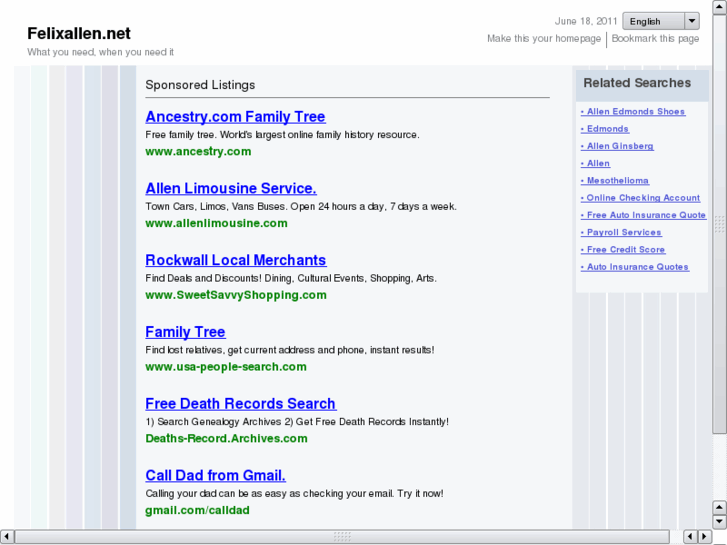The width and height of the screenshot is (727, 545).
Task: Open Call Dad from Gmail listing
Action: 215,475
